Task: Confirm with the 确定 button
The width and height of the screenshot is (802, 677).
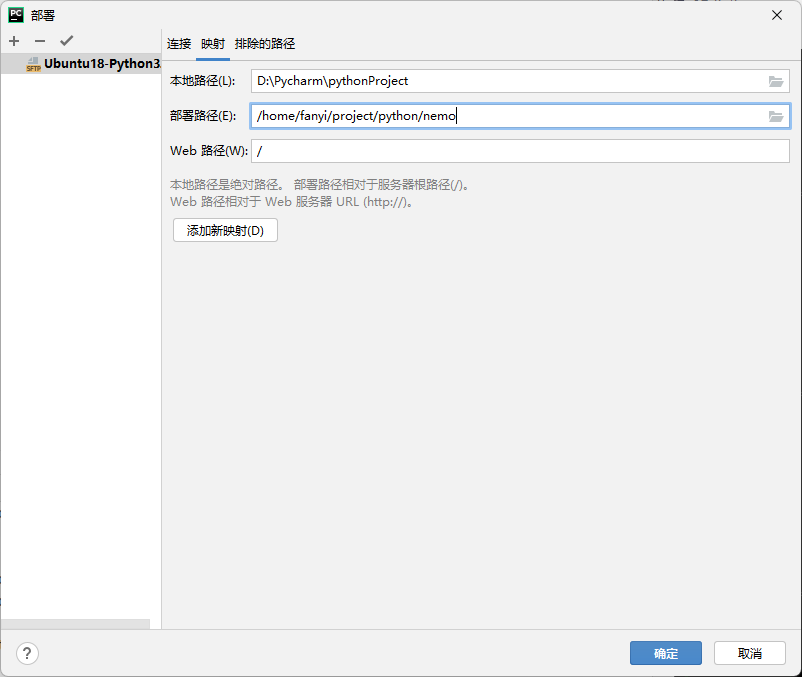Action: 665,653
